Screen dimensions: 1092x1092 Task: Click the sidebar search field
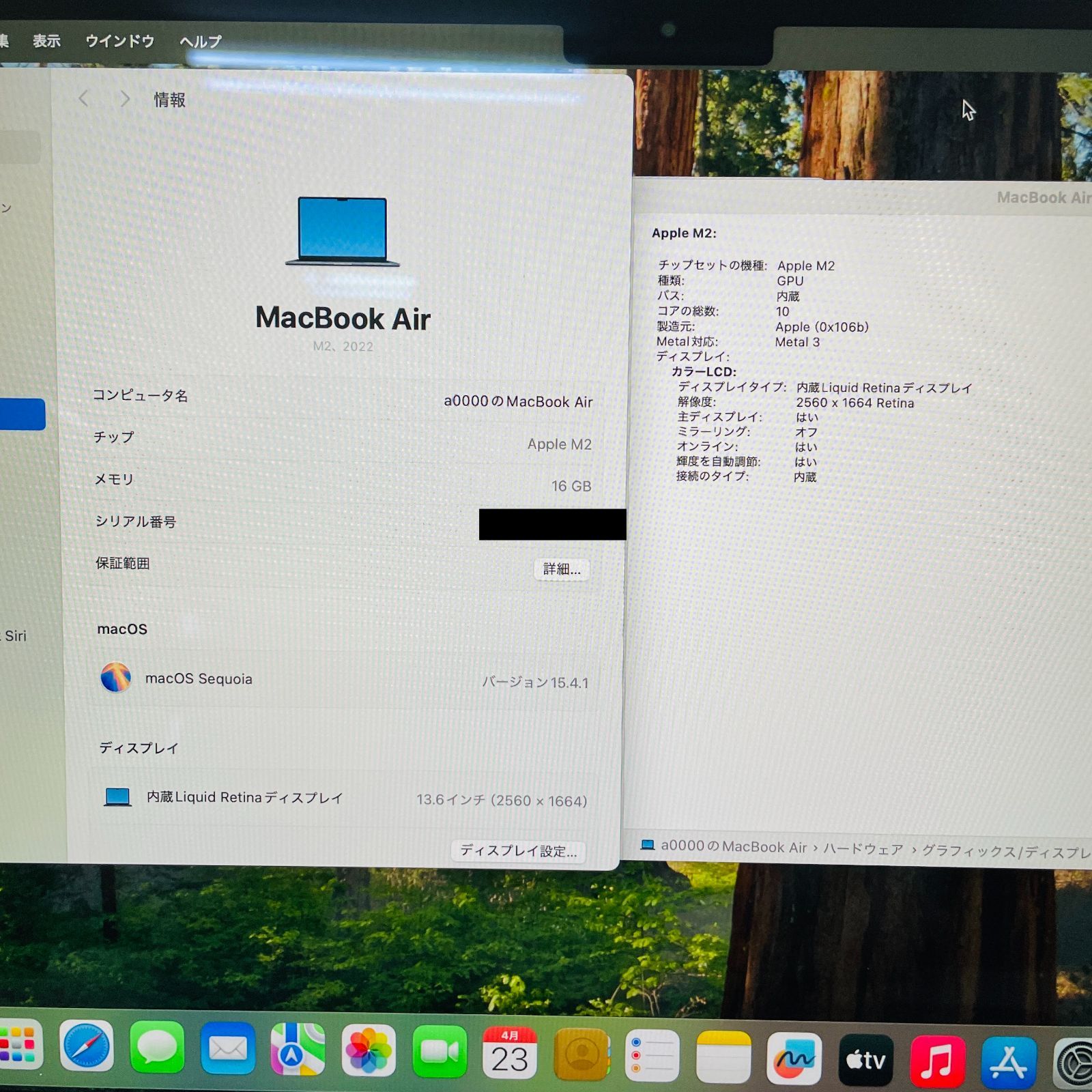19,147
